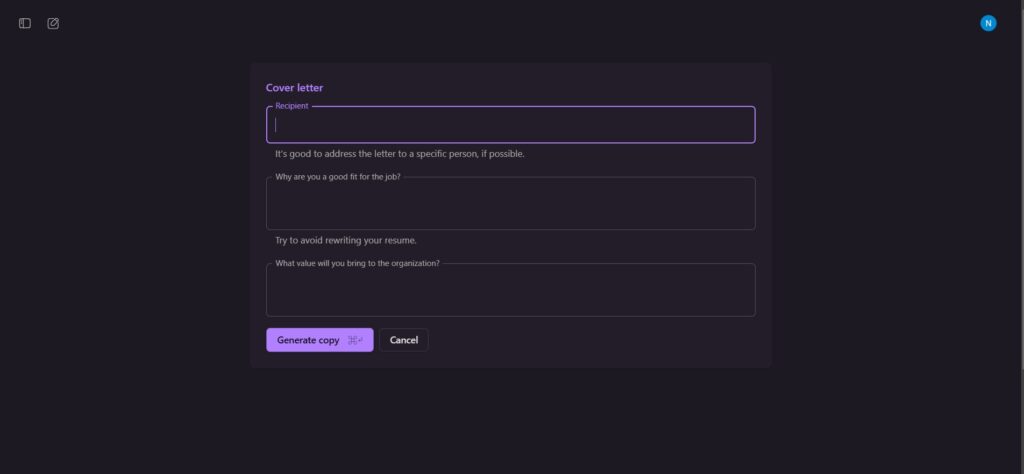Click the hint about addressing a specific person
1024x474 pixels.
[400, 154]
